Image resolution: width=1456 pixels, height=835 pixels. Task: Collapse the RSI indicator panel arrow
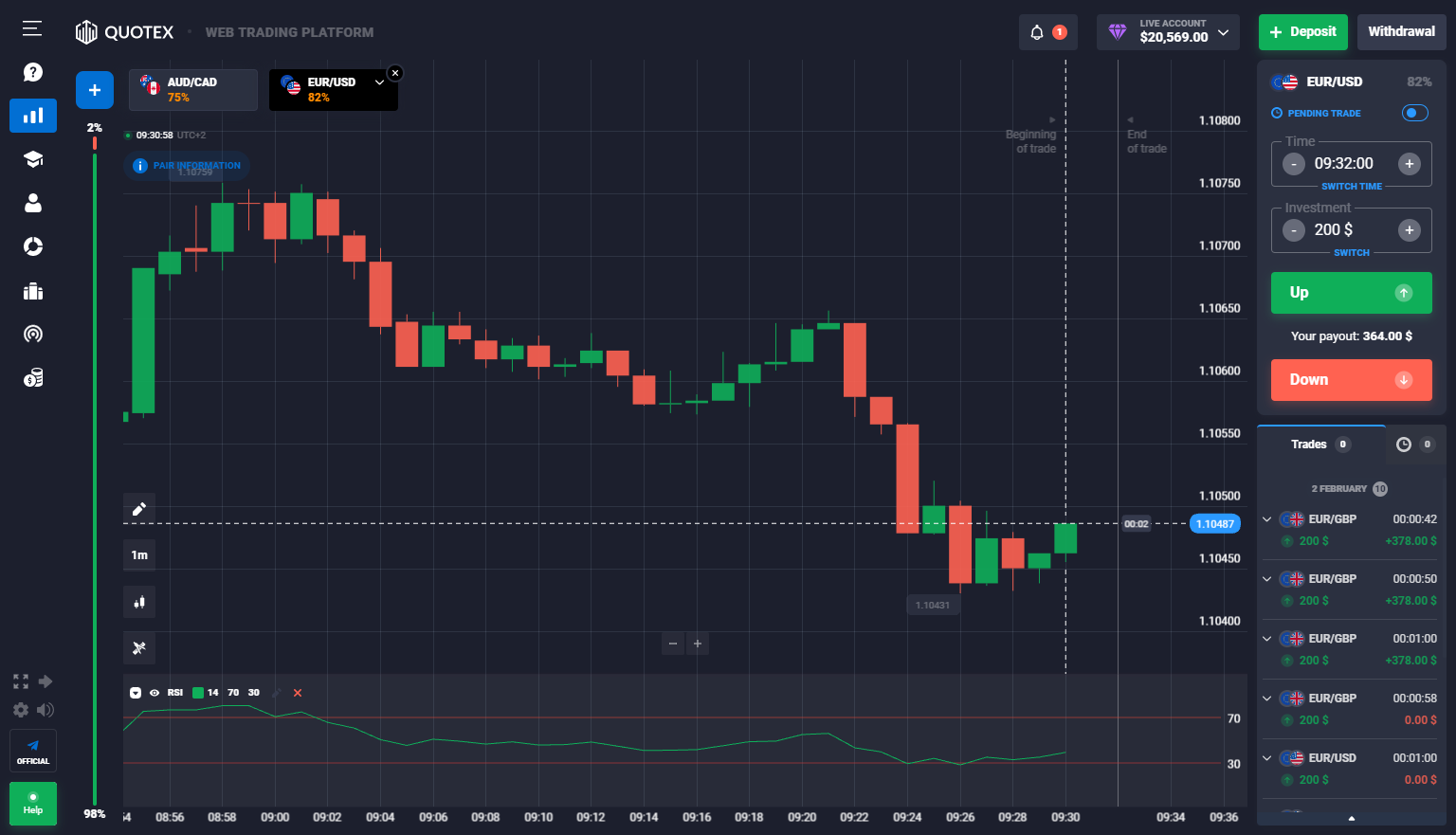pyautogui.click(x=136, y=693)
